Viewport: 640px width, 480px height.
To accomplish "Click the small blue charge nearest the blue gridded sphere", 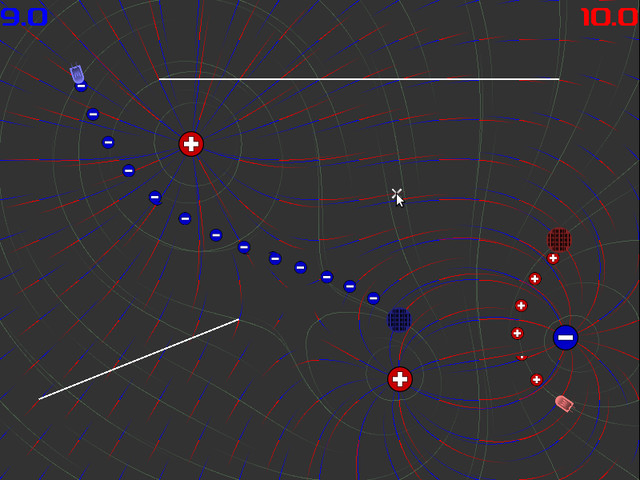I will [x=373, y=298].
